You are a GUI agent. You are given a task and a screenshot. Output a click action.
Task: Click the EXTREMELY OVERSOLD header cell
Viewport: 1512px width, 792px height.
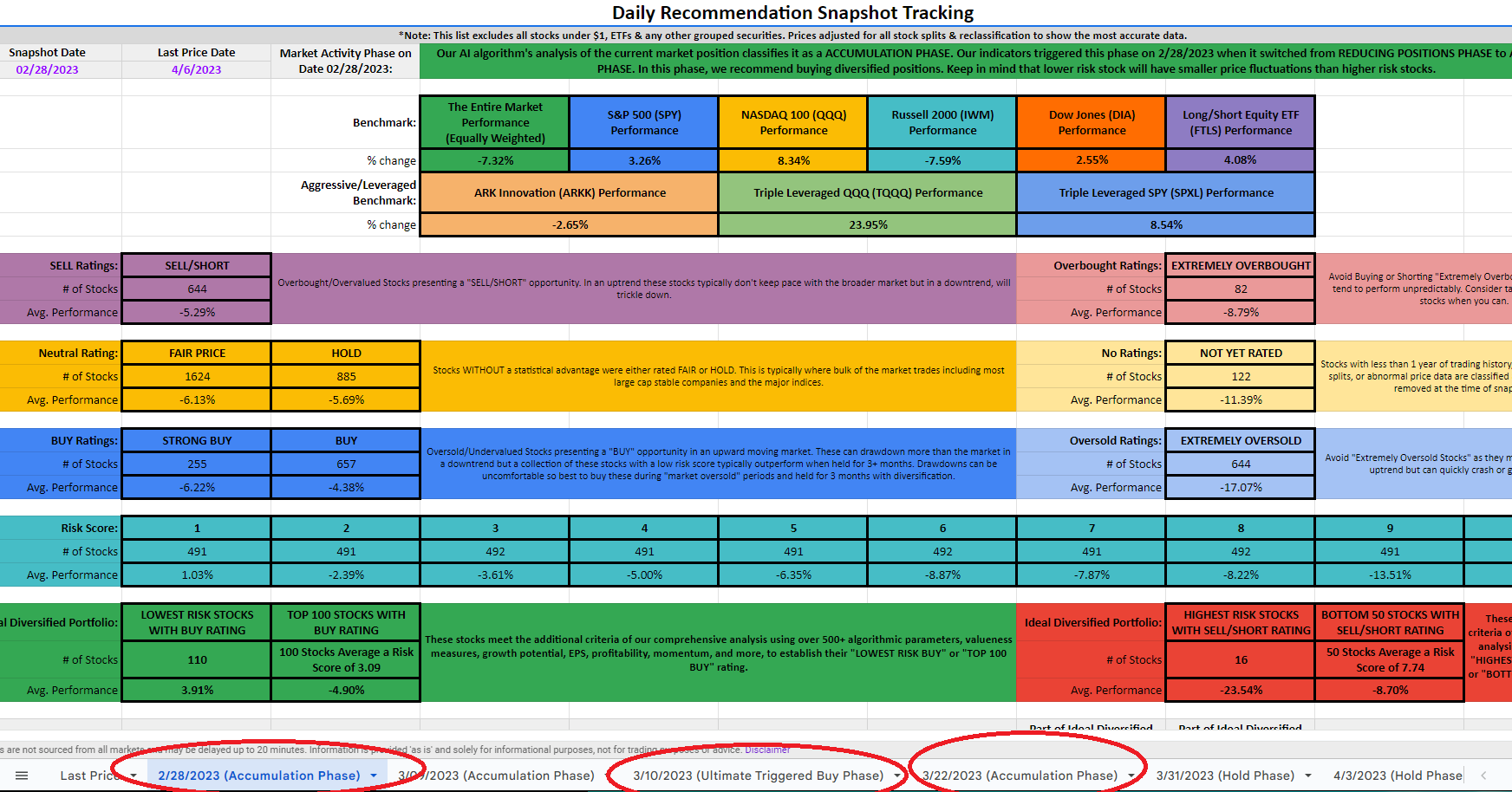tap(1241, 441)
